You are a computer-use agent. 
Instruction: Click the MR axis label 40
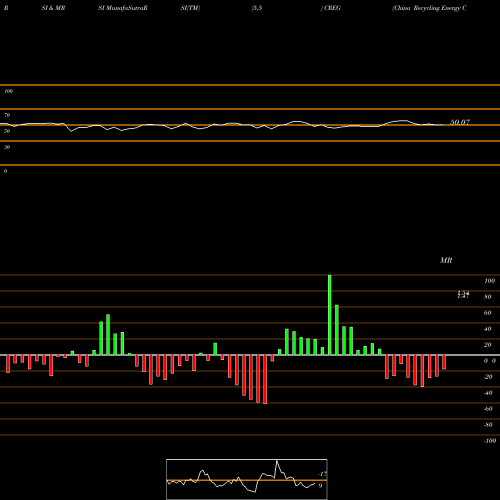pos(488,329)
